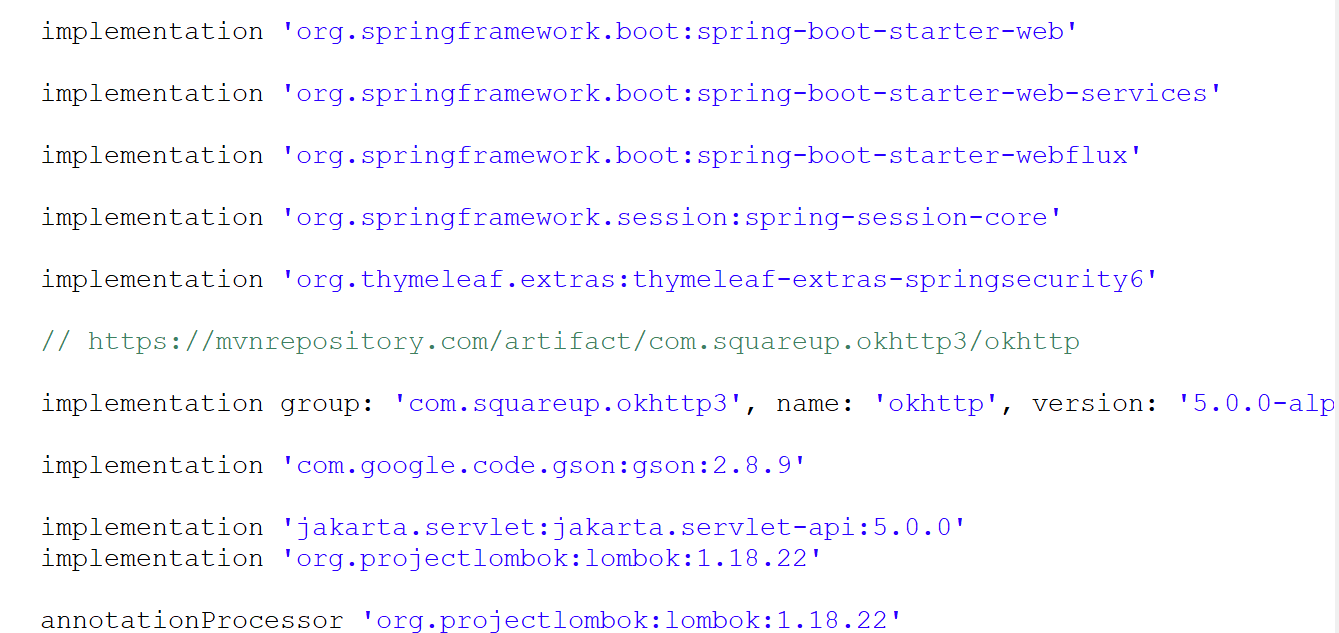This screenshot has height=633, width=1339.
Task: Click the 'version:' label on okhttp line
Action: point(1096,403)
